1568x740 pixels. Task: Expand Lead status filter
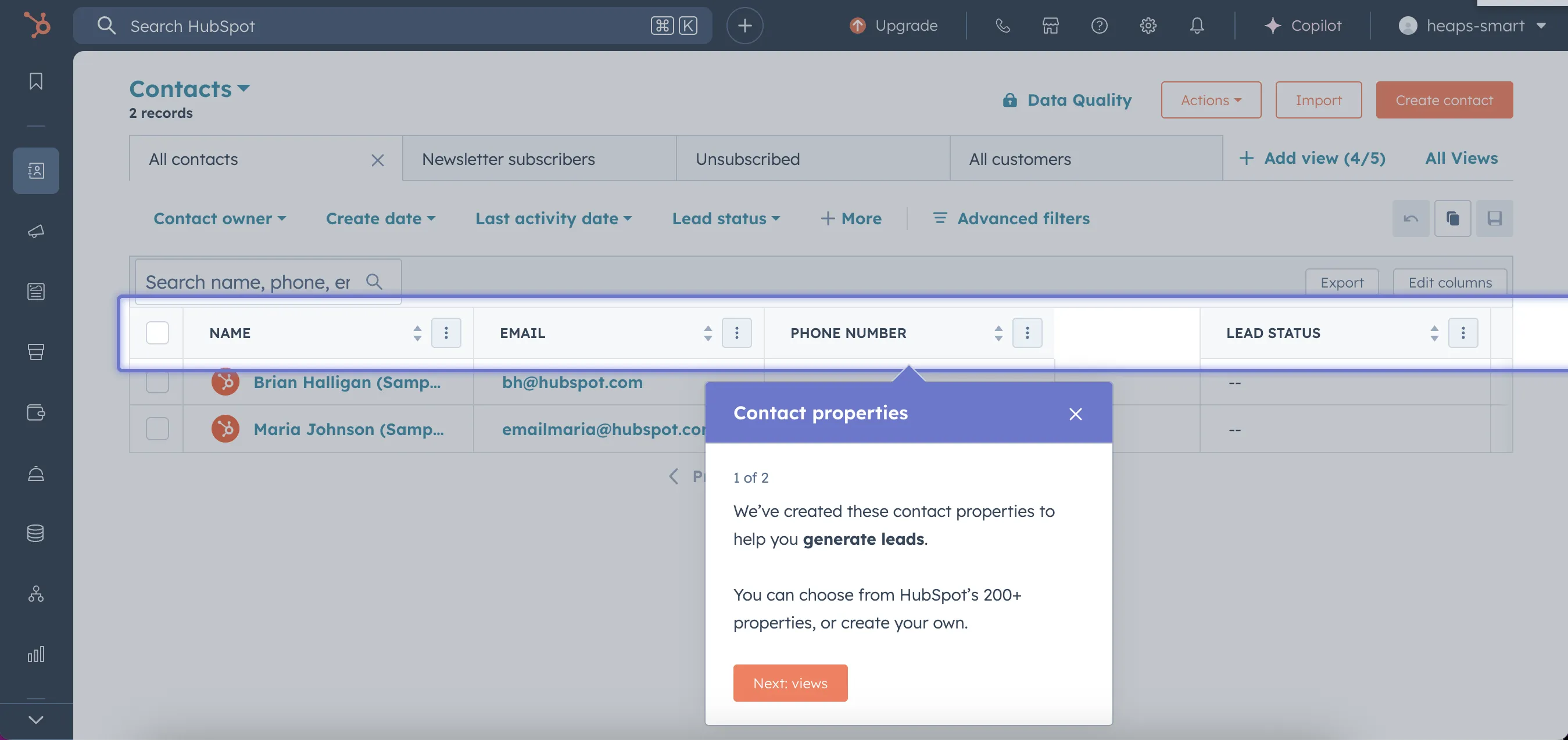click(725, 218)
